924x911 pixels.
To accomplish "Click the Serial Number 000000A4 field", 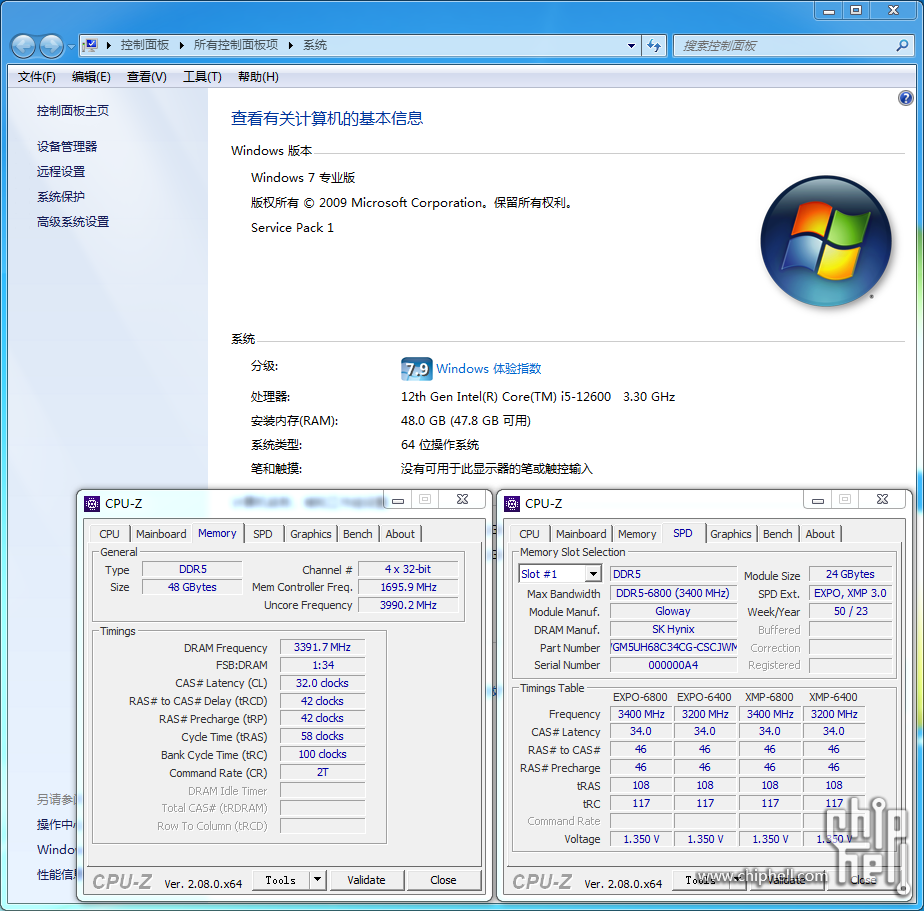I will (674, 665).
